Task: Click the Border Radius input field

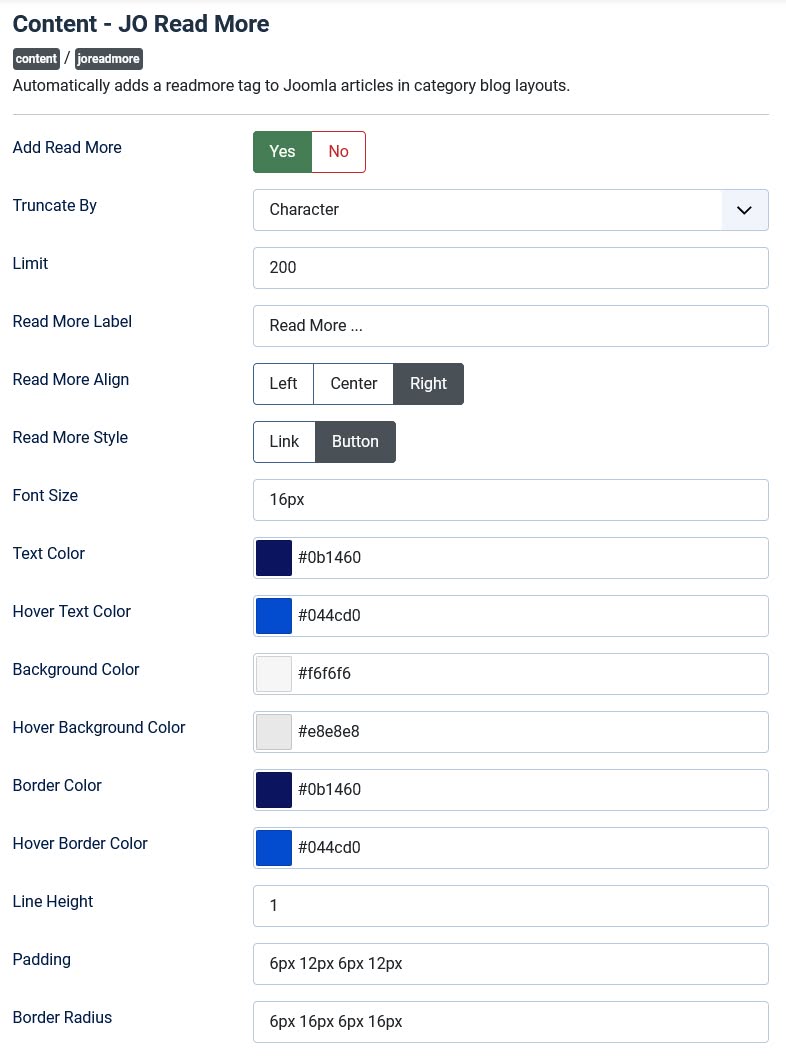Action: coord(510,1022)
